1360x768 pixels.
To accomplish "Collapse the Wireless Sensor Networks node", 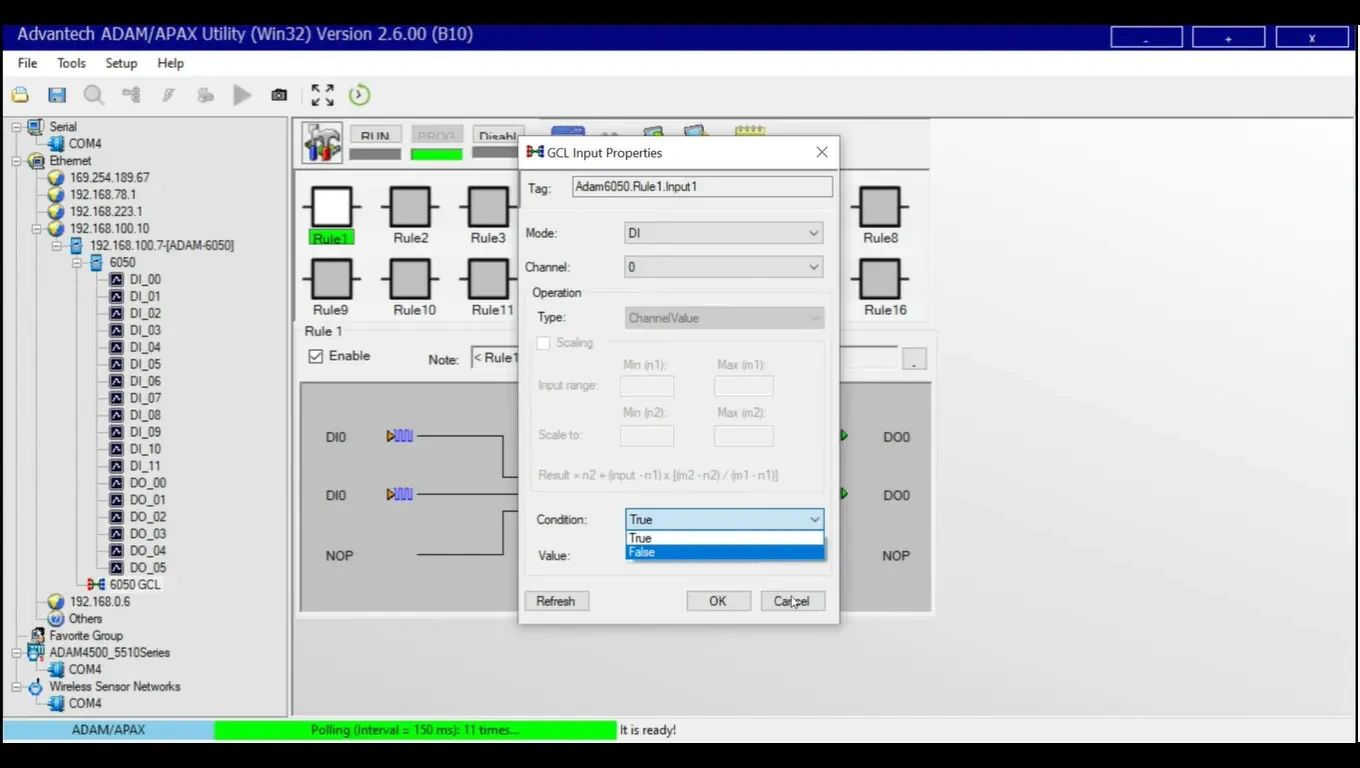I will point(16,687).
